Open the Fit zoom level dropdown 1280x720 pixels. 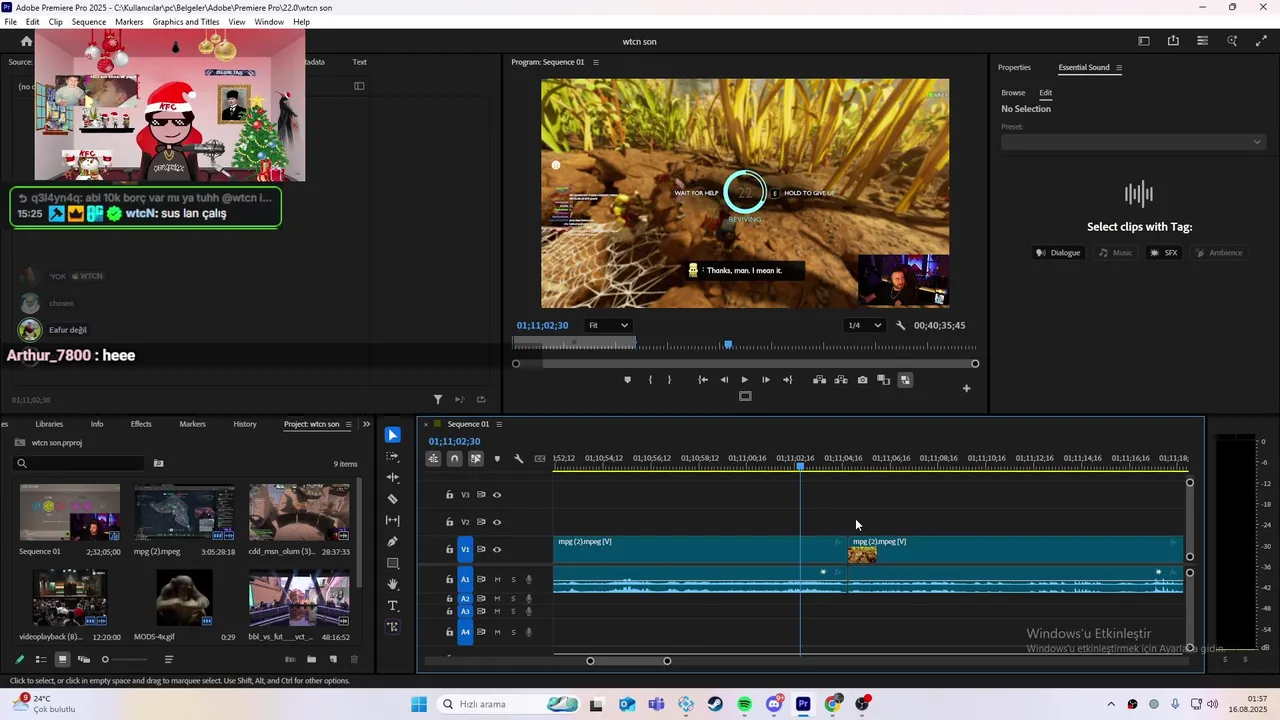[x=608, y=325]
